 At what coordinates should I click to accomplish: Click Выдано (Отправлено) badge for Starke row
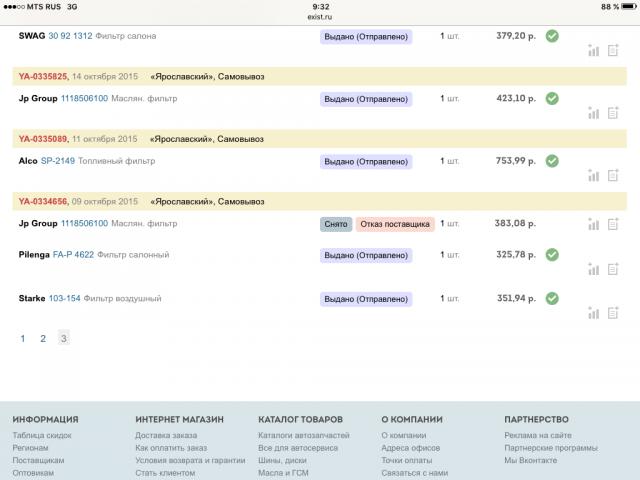[x=366, y=299]
